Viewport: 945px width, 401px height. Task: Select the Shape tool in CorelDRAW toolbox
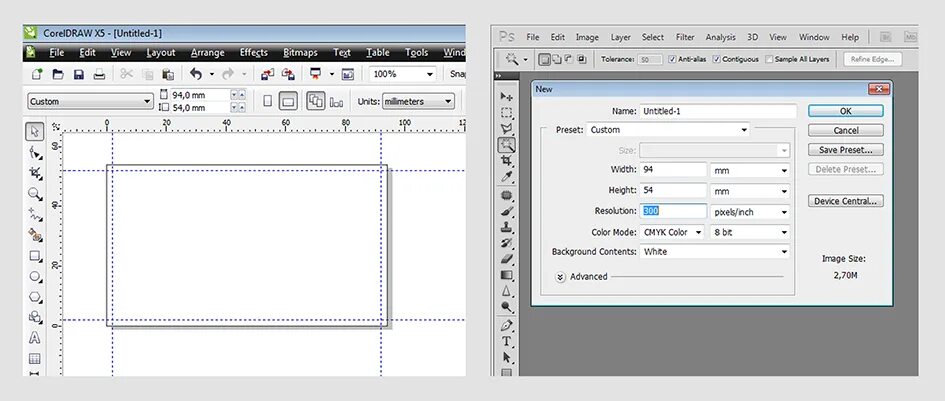[35, 153]
